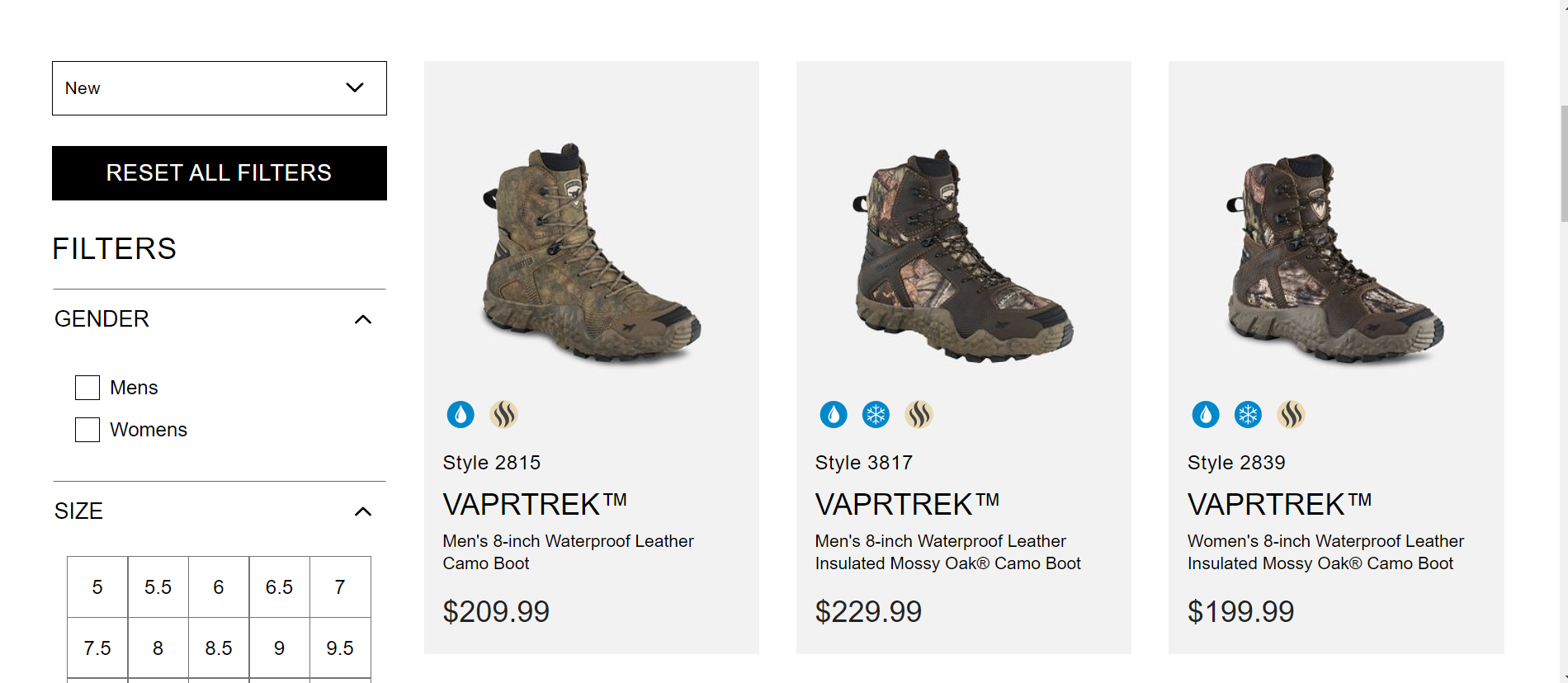Select size 7.5 in the size filter
Image resolution: width=1568 pixels, height=683 pixels.
click(x=97, y=648)
